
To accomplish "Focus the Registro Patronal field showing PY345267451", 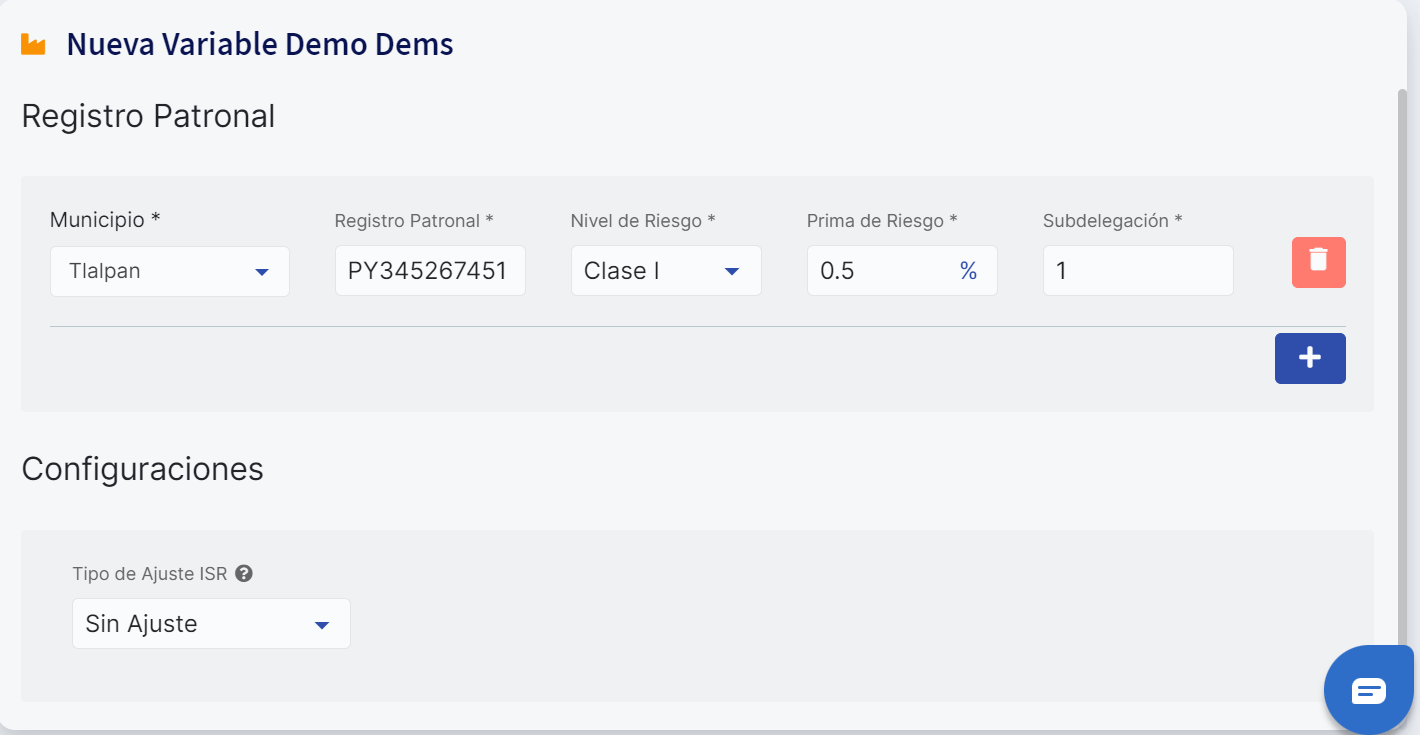I will [430, 271].
